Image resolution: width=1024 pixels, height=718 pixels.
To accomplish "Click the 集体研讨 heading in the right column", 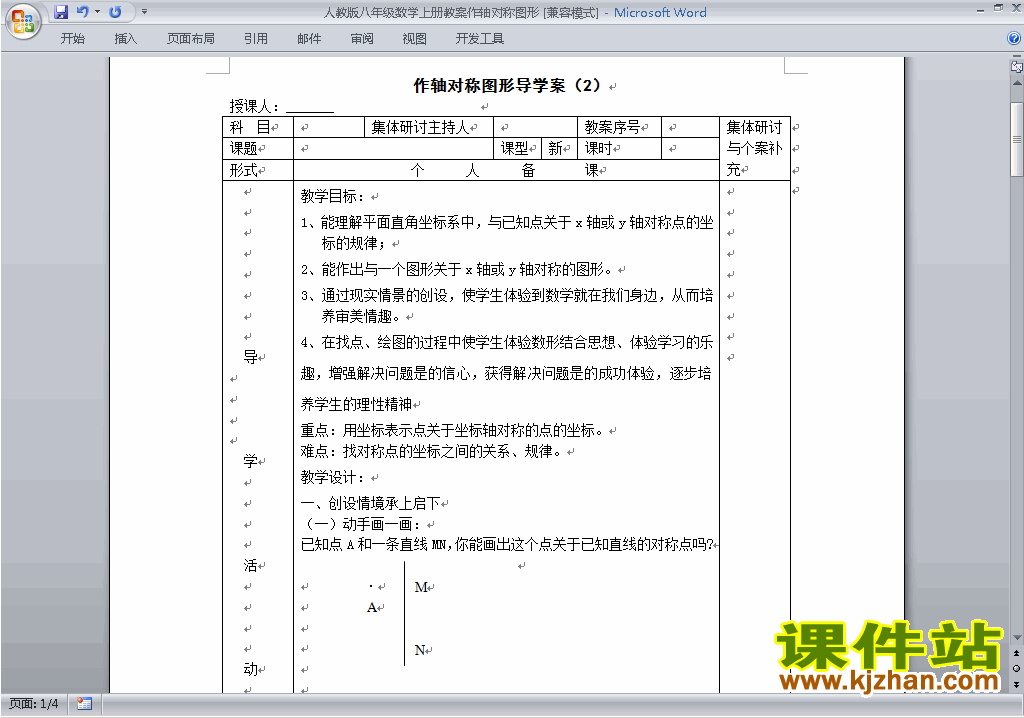I will point(754,127).
